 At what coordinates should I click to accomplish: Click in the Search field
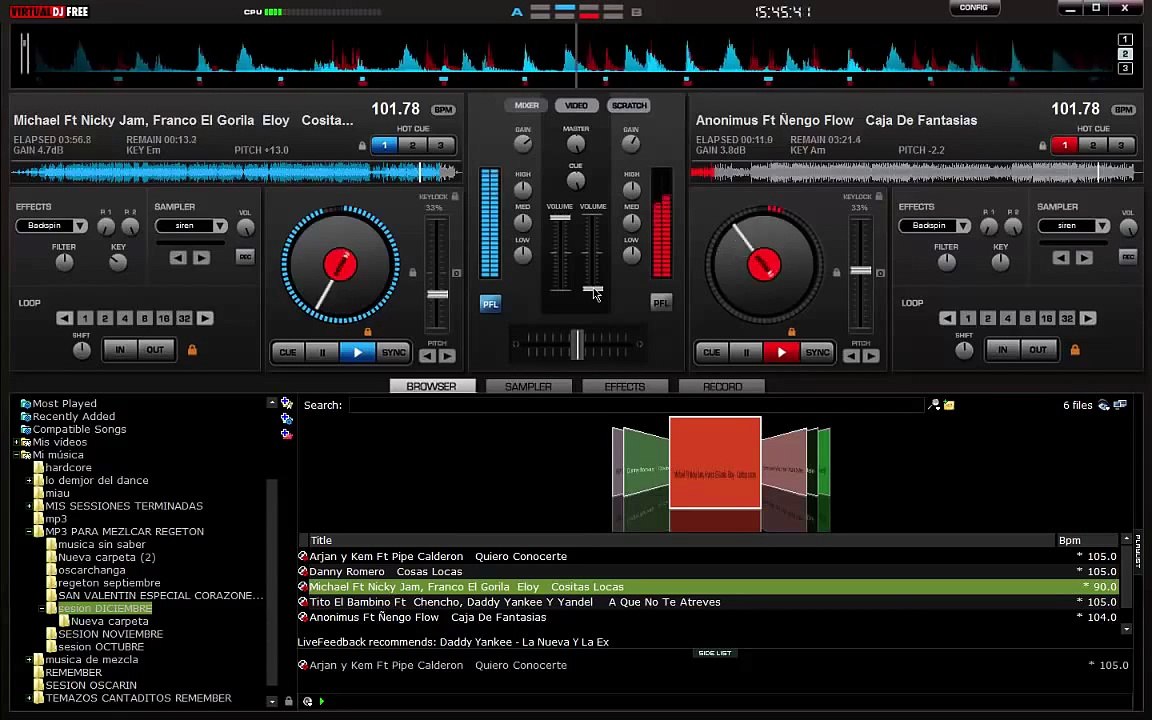tap(636, 406)
